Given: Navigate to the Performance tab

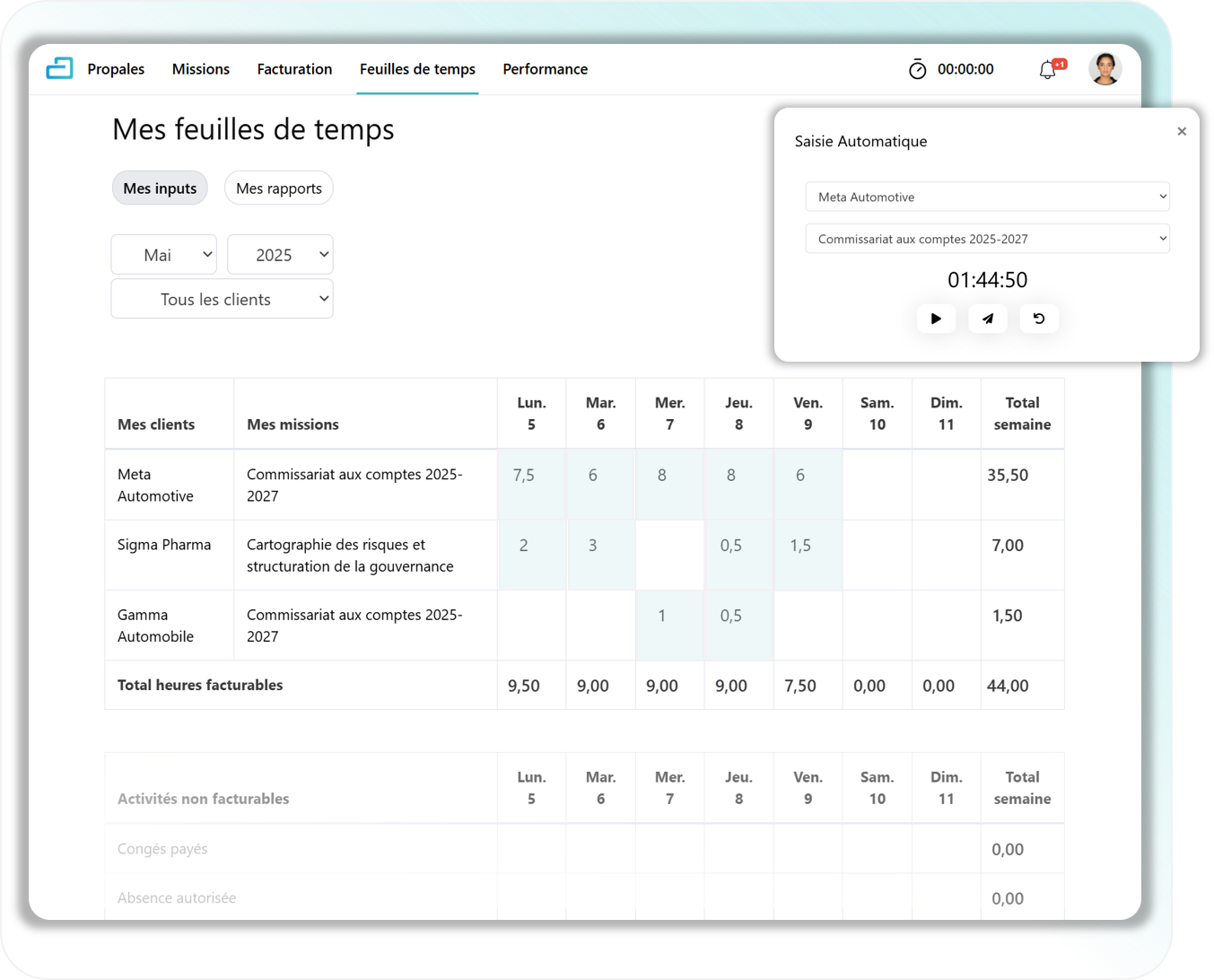Looking at the screenshot, I should click(x=545, y=69).
